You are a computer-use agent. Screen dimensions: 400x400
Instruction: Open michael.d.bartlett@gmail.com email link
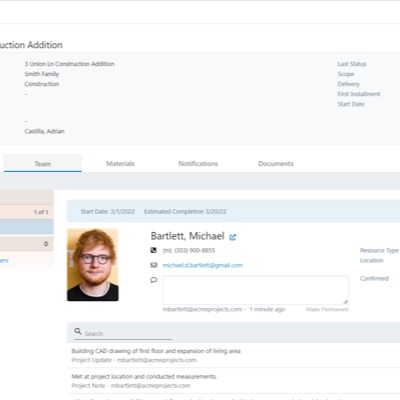[x=203, y=265]
